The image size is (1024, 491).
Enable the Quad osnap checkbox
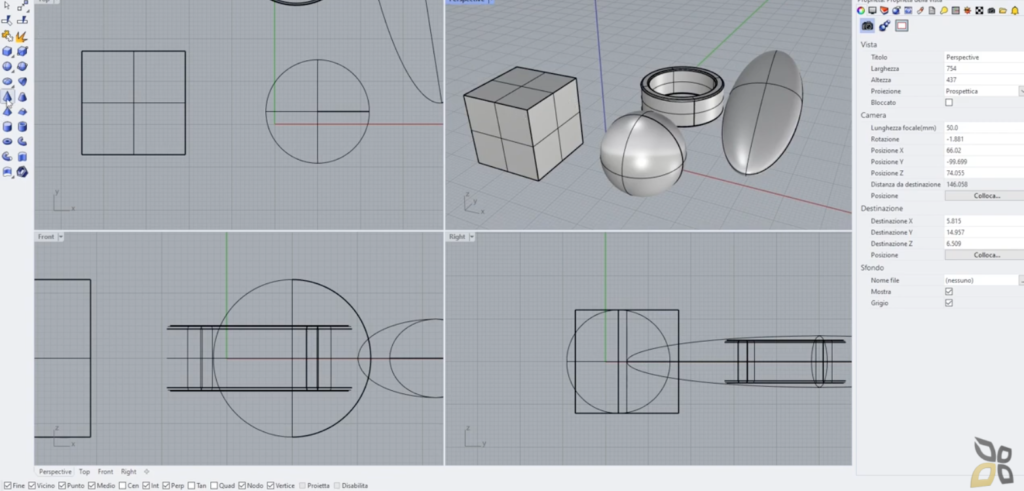click(x=214, y=486)
